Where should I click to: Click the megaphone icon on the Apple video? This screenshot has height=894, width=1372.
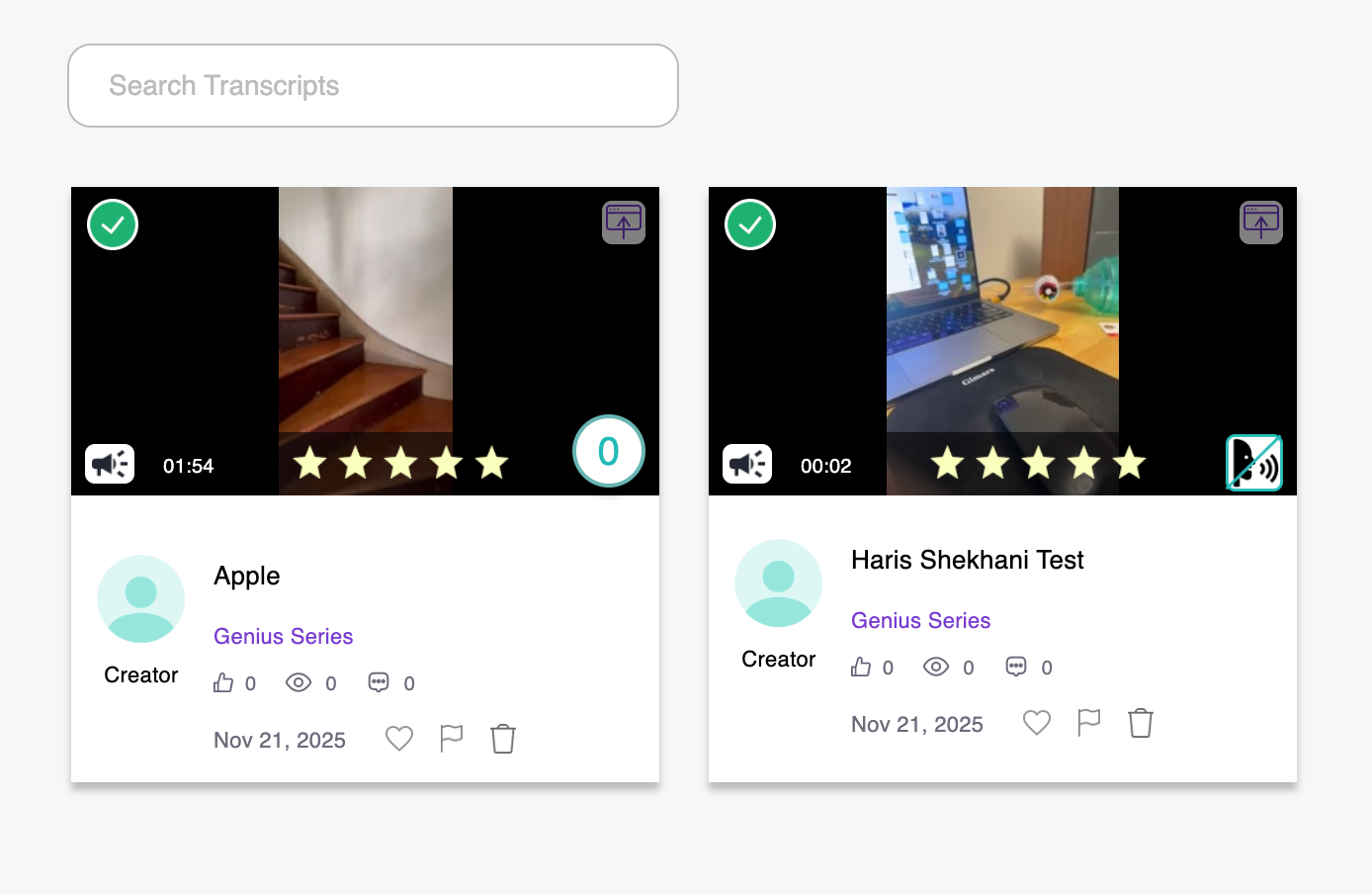pos(110,463)
